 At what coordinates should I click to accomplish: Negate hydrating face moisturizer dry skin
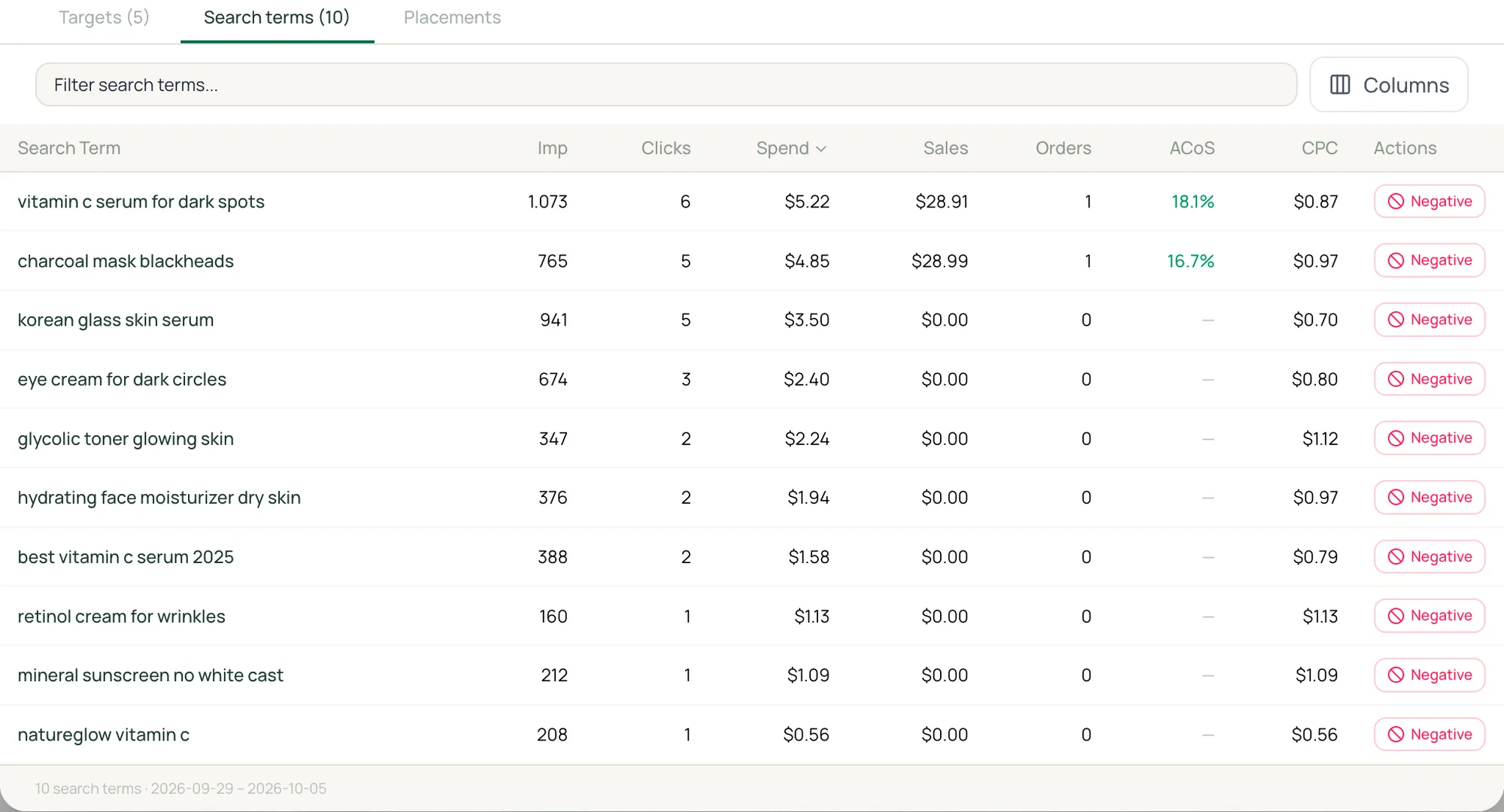pyautogui.click(x=1429, y=497)
